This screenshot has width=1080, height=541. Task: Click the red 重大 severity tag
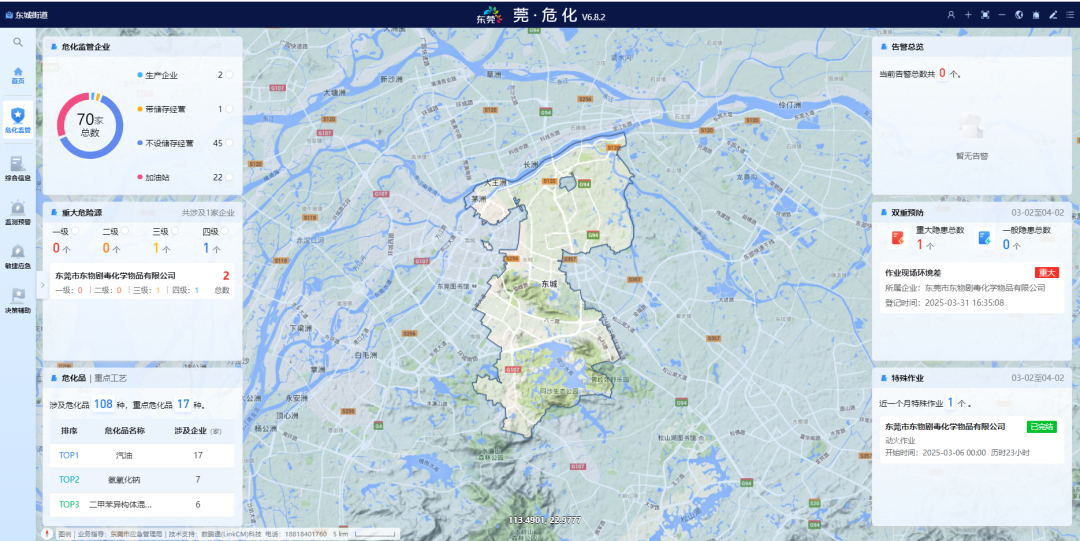[x=1046, y=273]
